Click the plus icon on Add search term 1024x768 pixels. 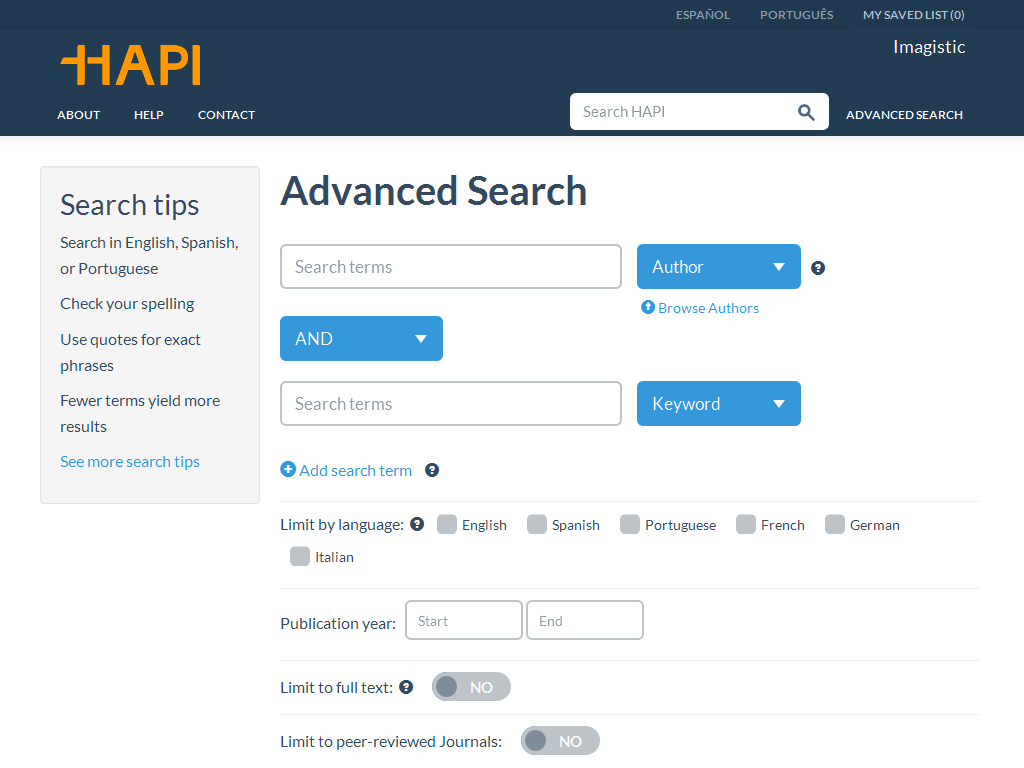[x=288, y=470]
